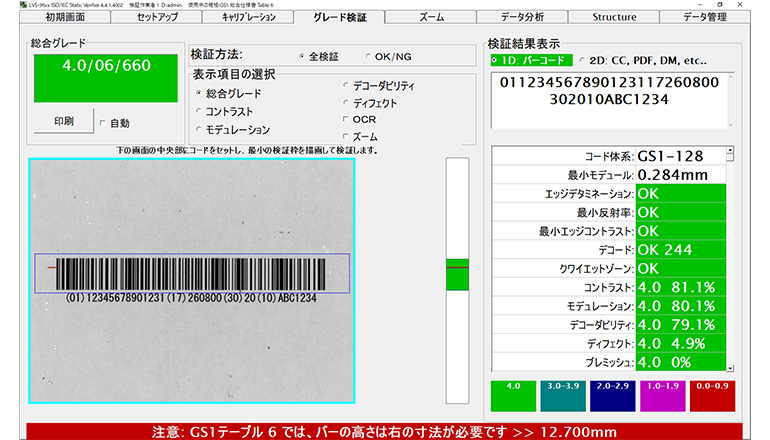Viewport: 770px width, 440px height.
Task: Maximize the verifier window
Action: [x=720, y=4]
